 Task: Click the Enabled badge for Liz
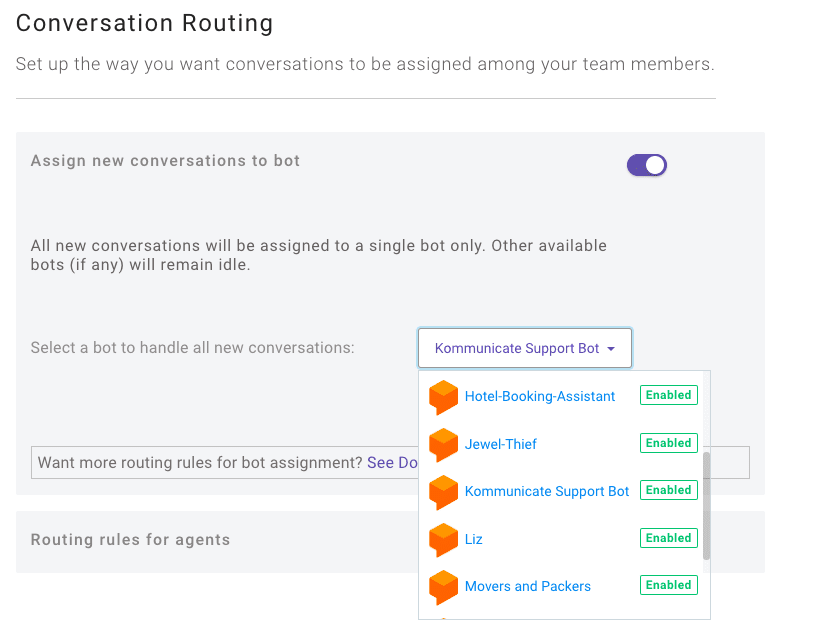669,538
